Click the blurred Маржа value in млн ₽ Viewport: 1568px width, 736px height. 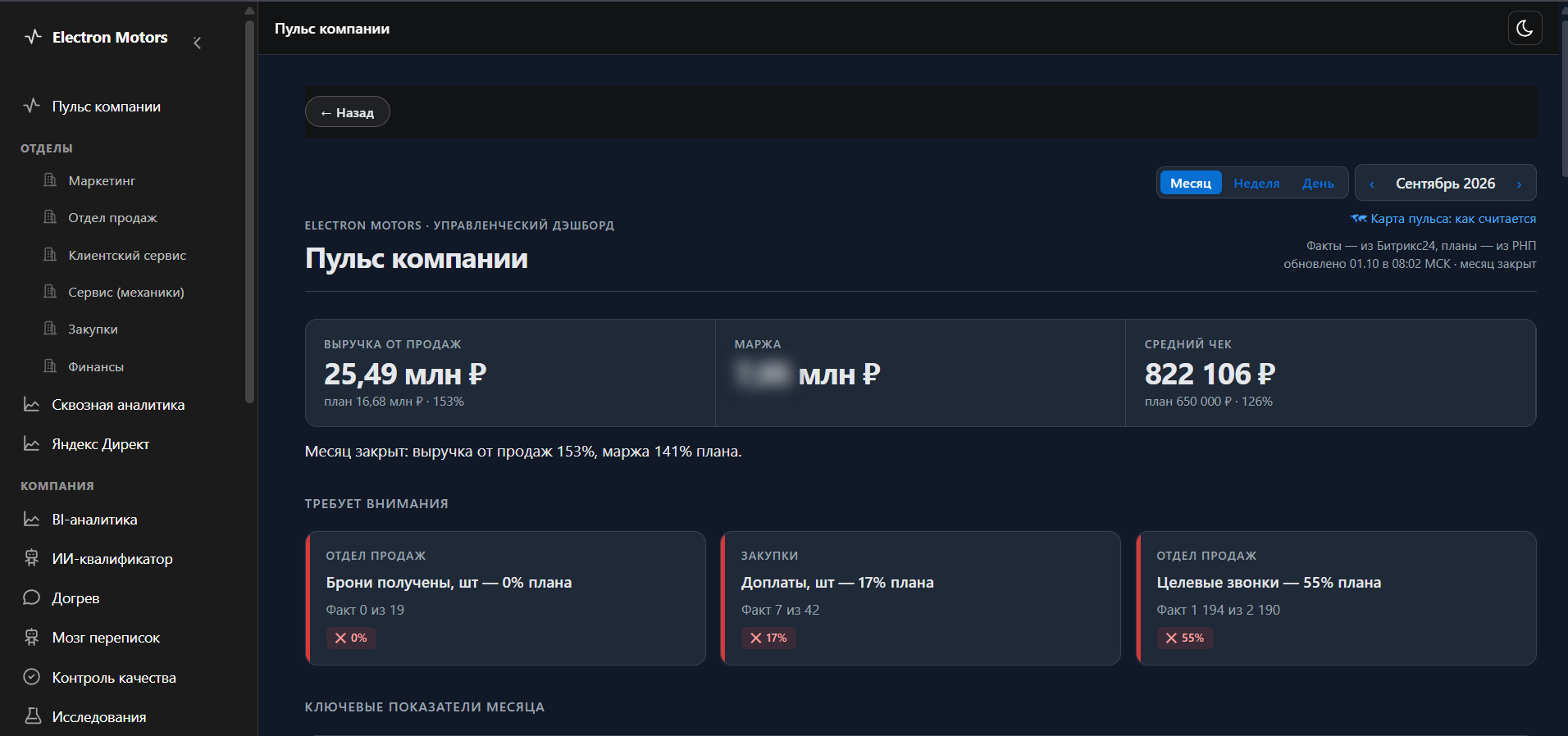808,375
